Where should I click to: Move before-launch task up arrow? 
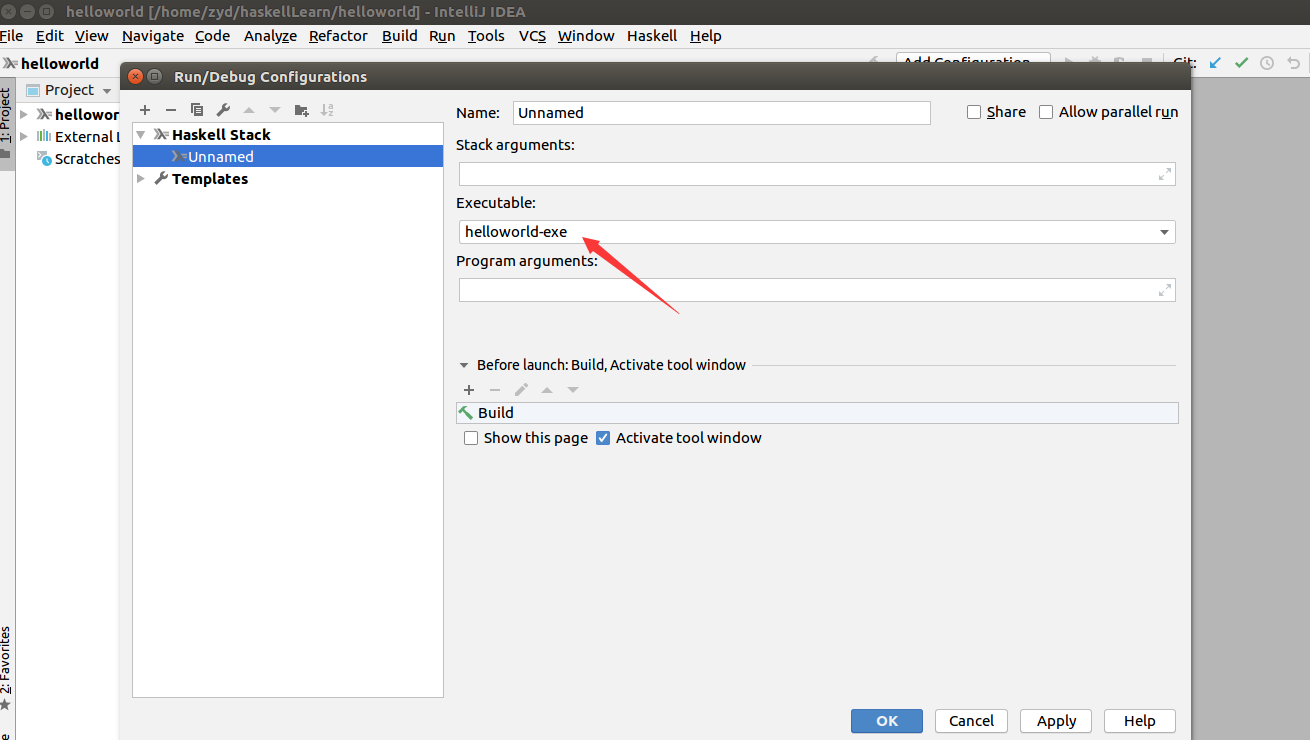pyautogui.click(x=547, y=390)
